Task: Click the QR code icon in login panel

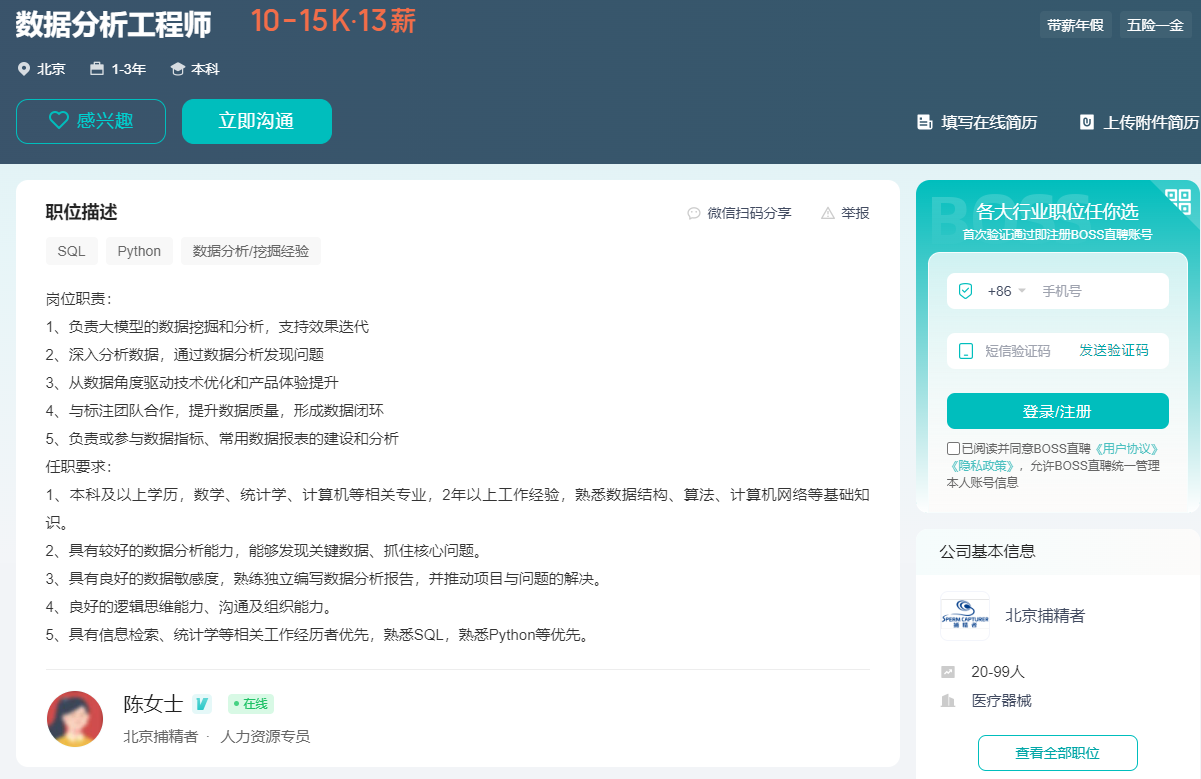Action: pyautogui.click(x=1178, y=201)
